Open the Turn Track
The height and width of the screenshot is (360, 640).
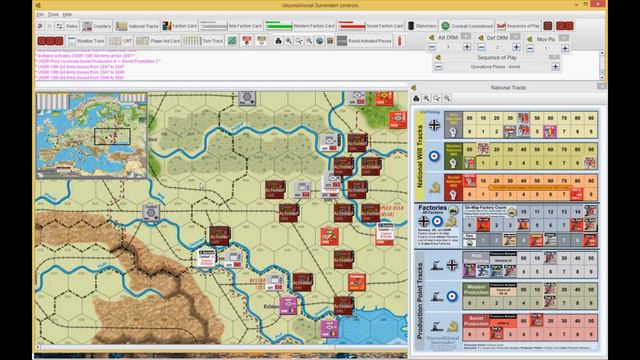pyautogui.click(x=203, y=41)
